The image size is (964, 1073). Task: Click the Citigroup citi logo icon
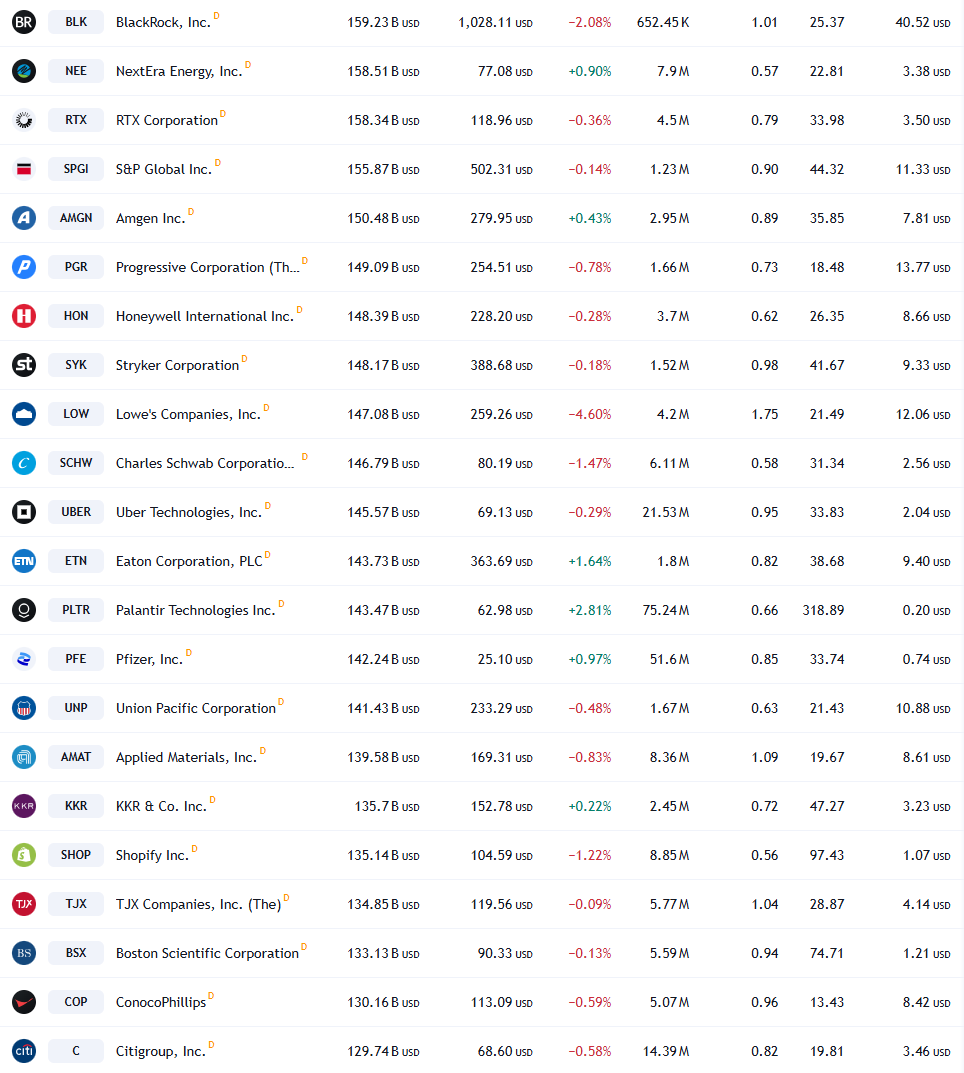[x=24, y=1051]
